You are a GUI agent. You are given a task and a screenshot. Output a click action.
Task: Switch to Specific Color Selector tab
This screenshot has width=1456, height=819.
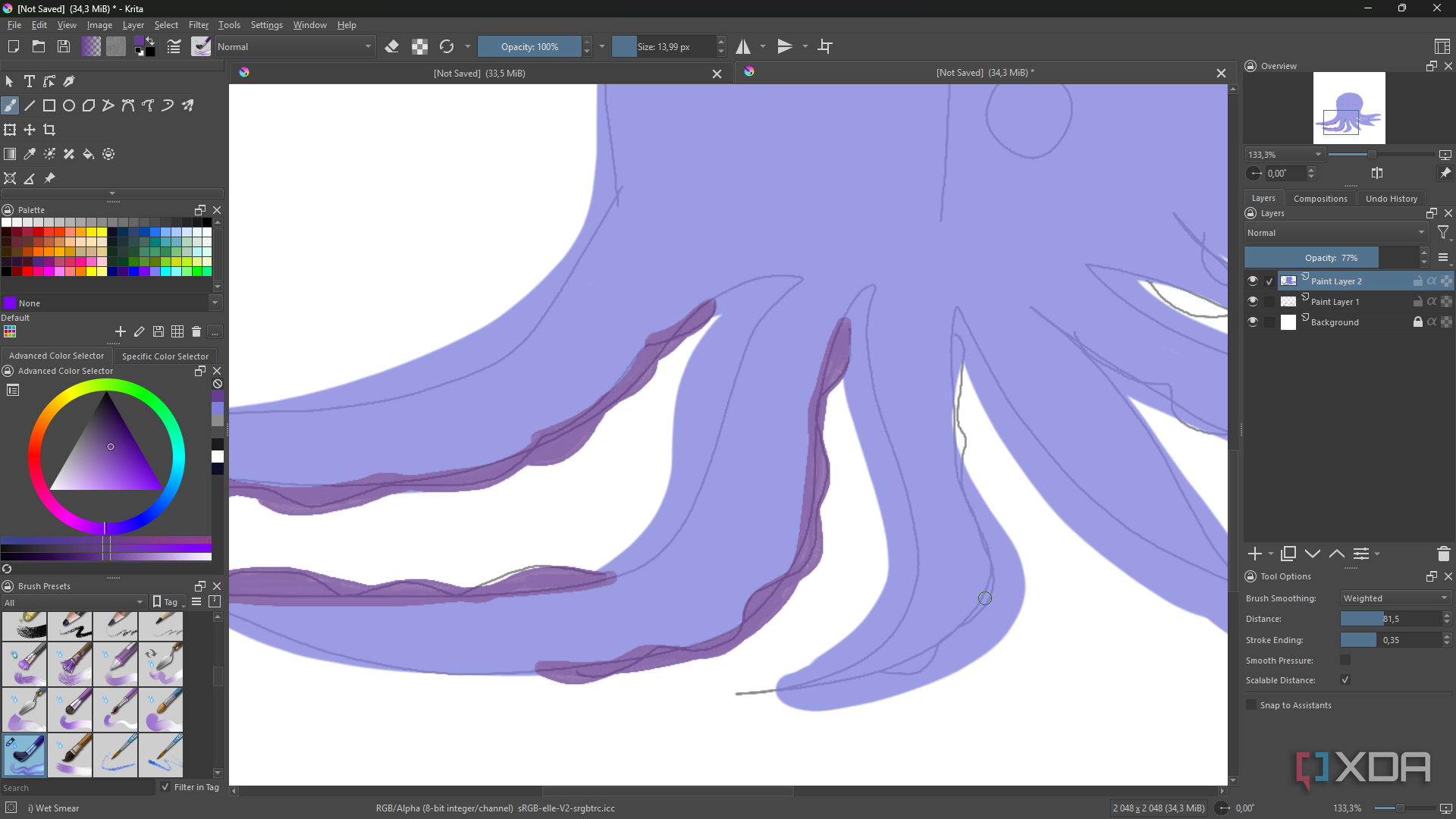click(x=165, y=356)
